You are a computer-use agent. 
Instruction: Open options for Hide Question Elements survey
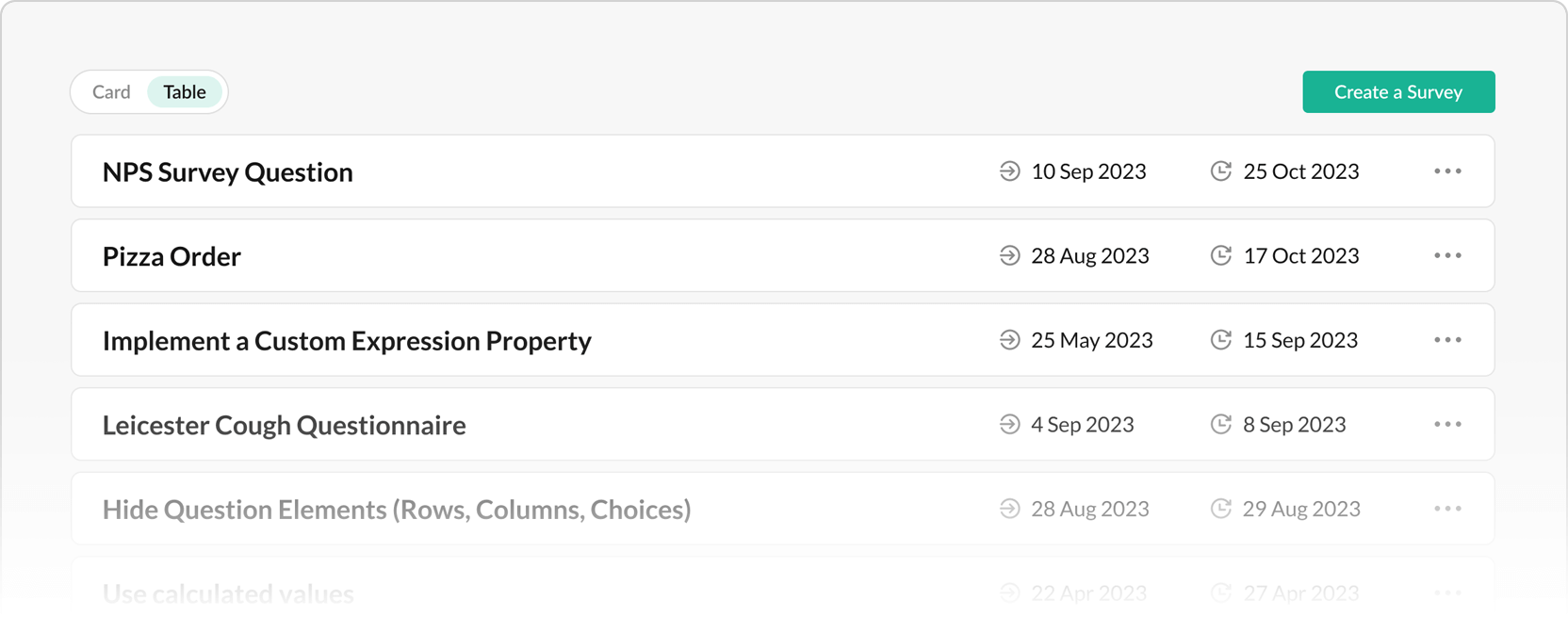point(1448,509)
